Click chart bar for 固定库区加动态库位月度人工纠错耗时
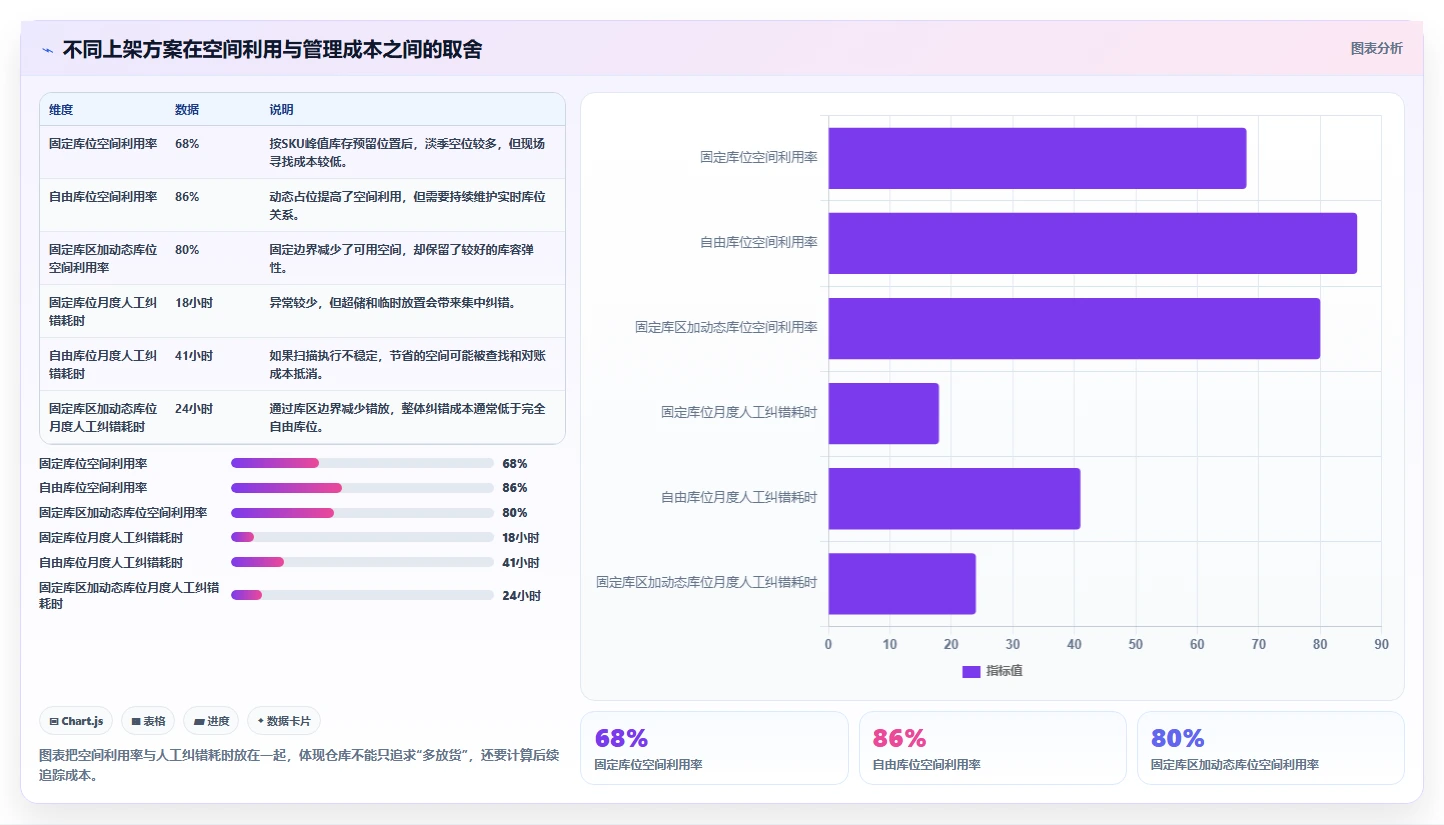 (x=901, y=583)
